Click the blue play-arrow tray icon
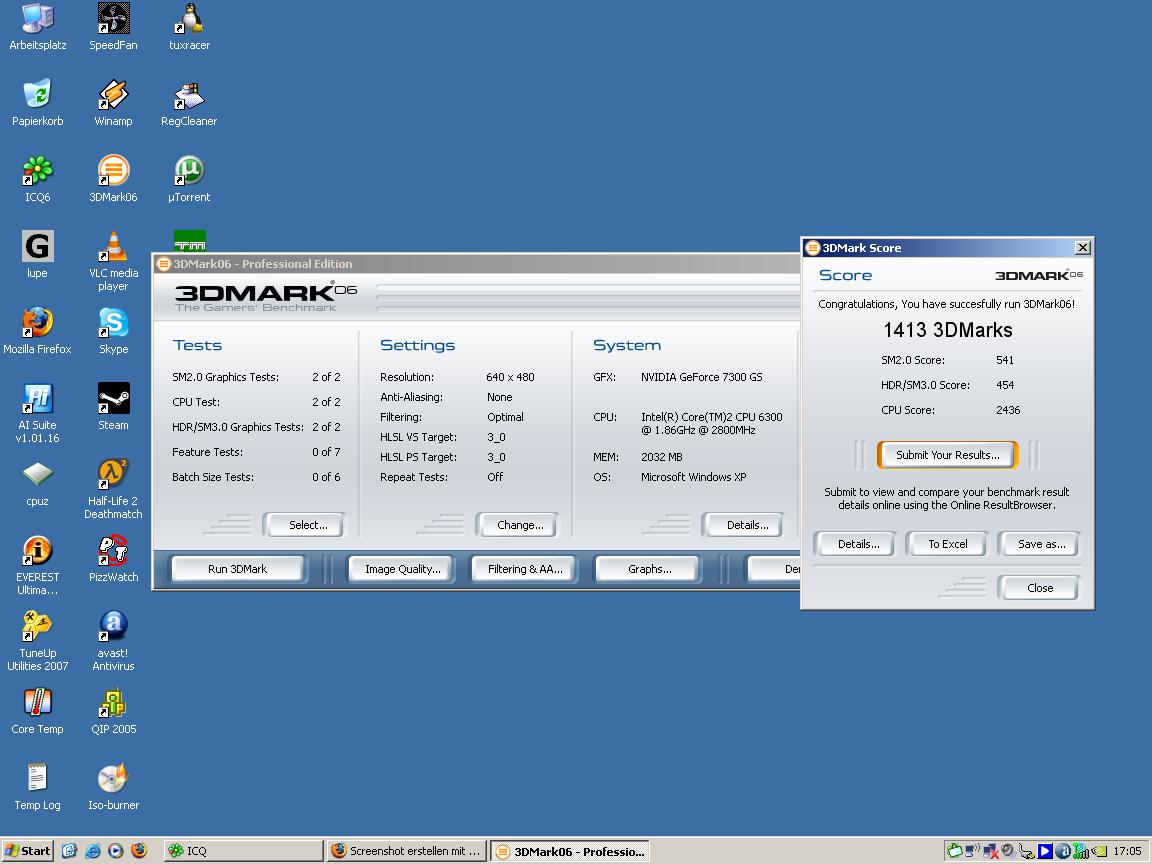 click(1045, 851)
